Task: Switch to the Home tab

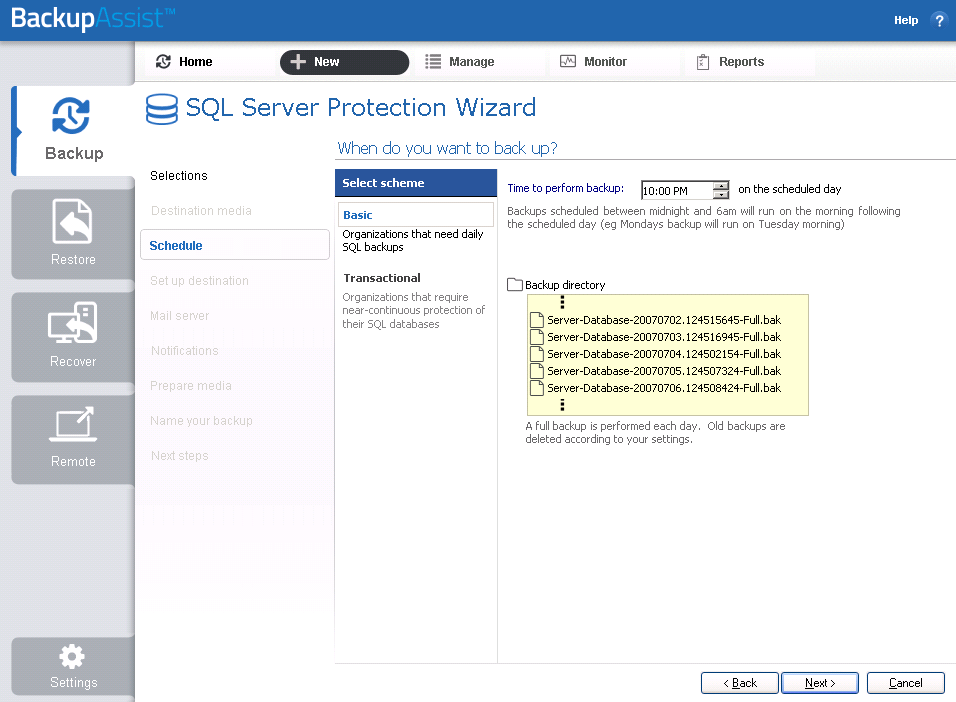Action: [208, 62]
